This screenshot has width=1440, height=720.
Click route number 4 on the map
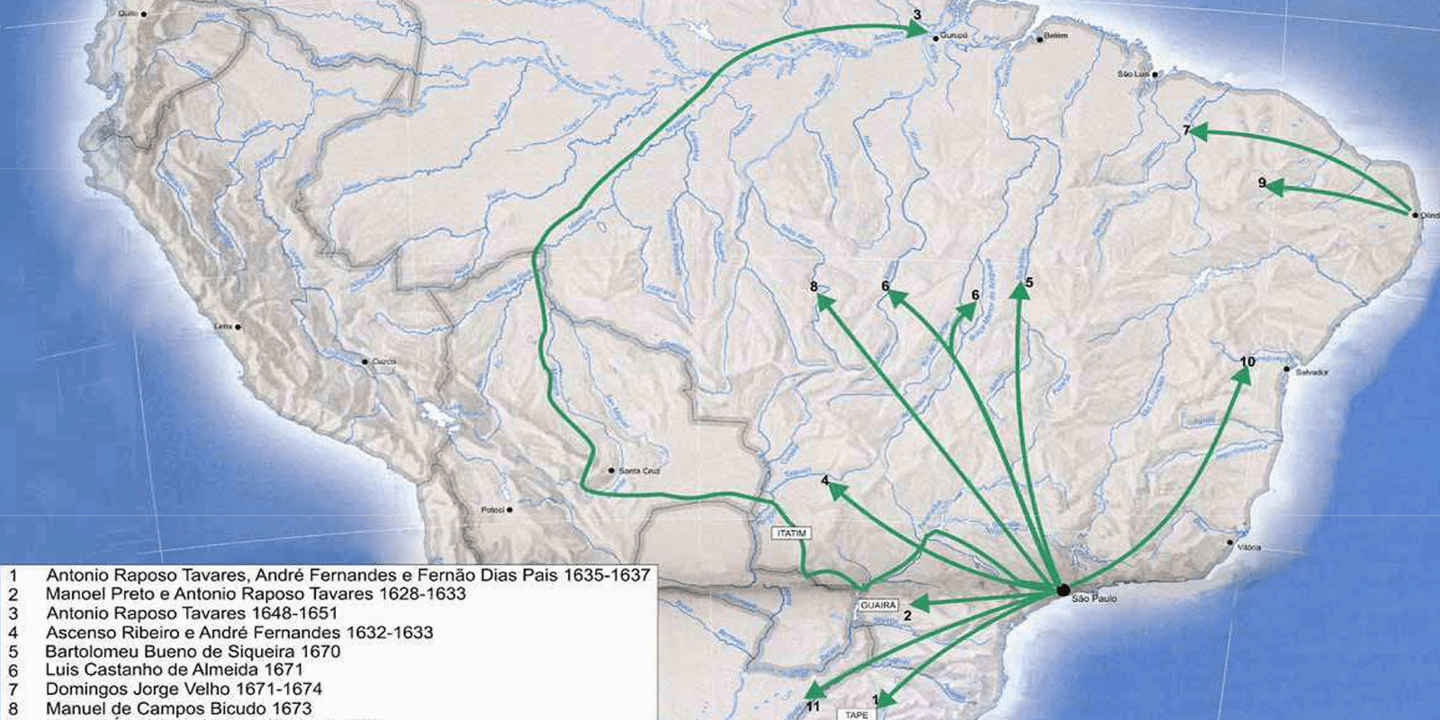tap(825, 481)
